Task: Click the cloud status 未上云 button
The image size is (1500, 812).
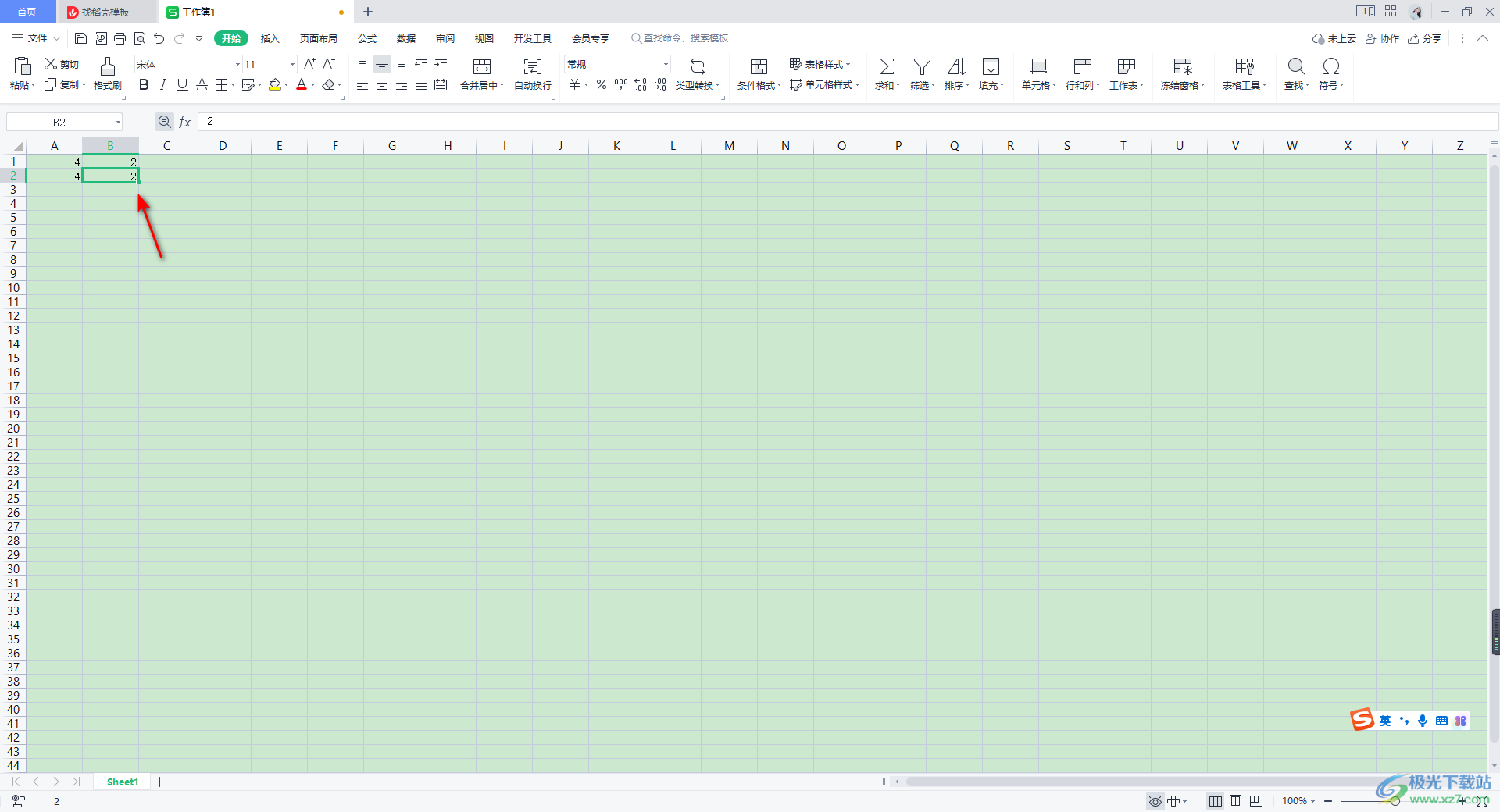Action: point(1334,38)
